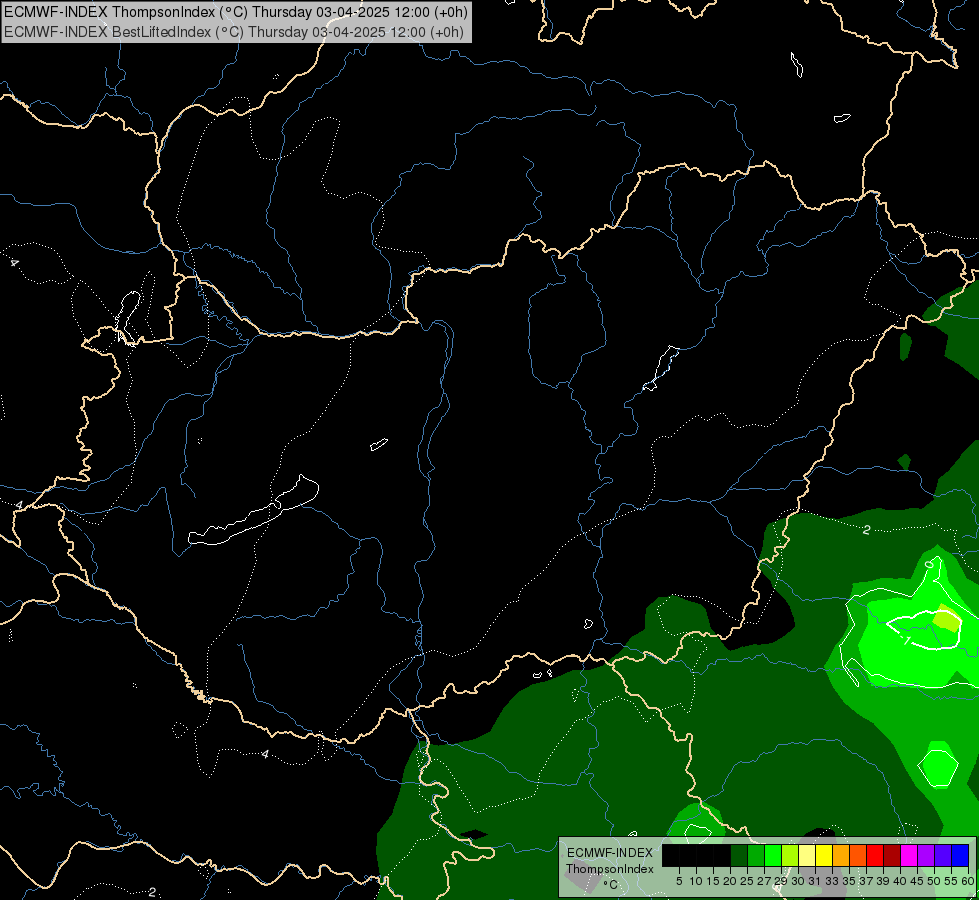Click the ThompsonIndex label in the legend
Image resolution: width=979 pixels, height=900 pixels.
[610, 869]
